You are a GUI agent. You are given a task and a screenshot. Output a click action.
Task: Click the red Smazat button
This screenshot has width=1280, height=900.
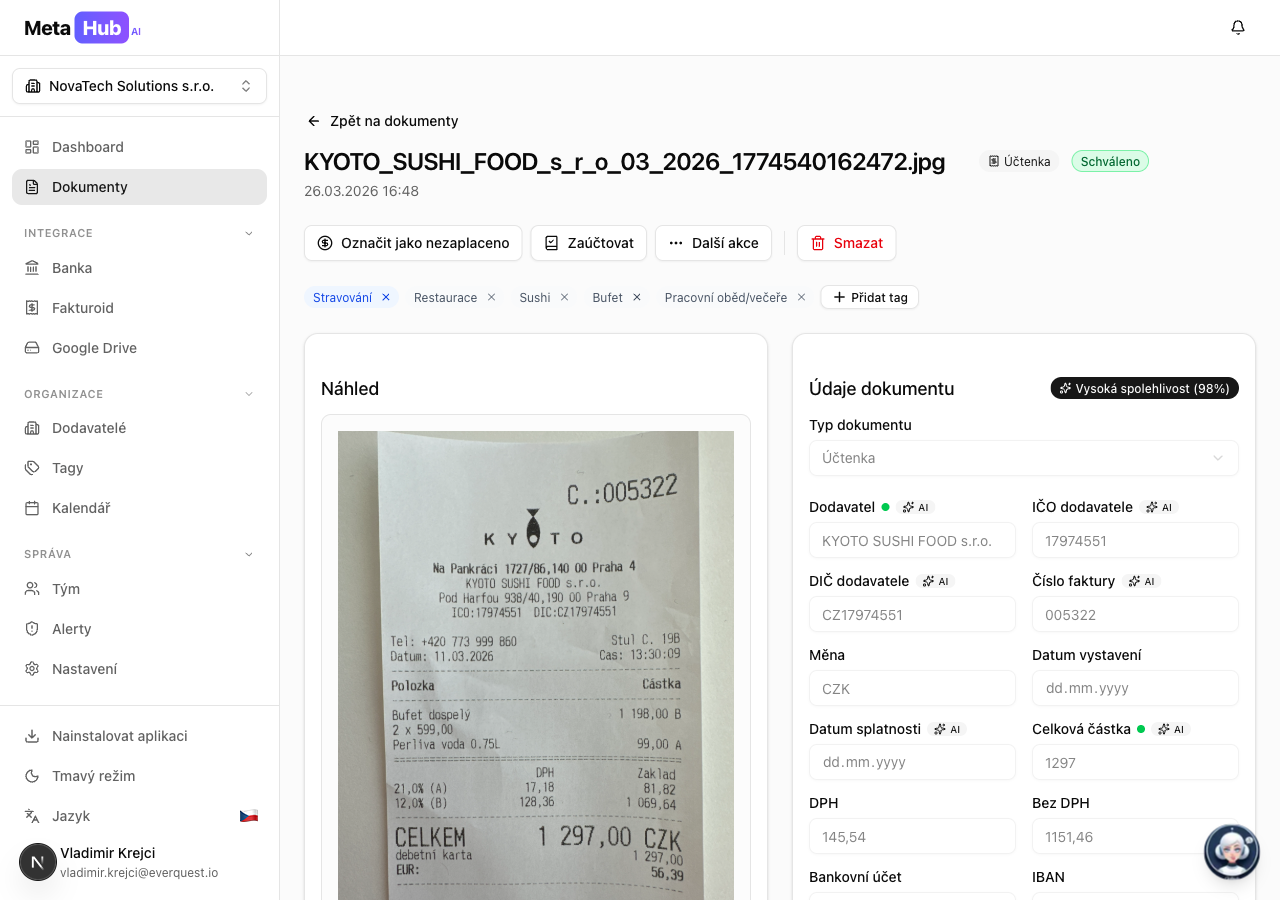click(846, 243)
